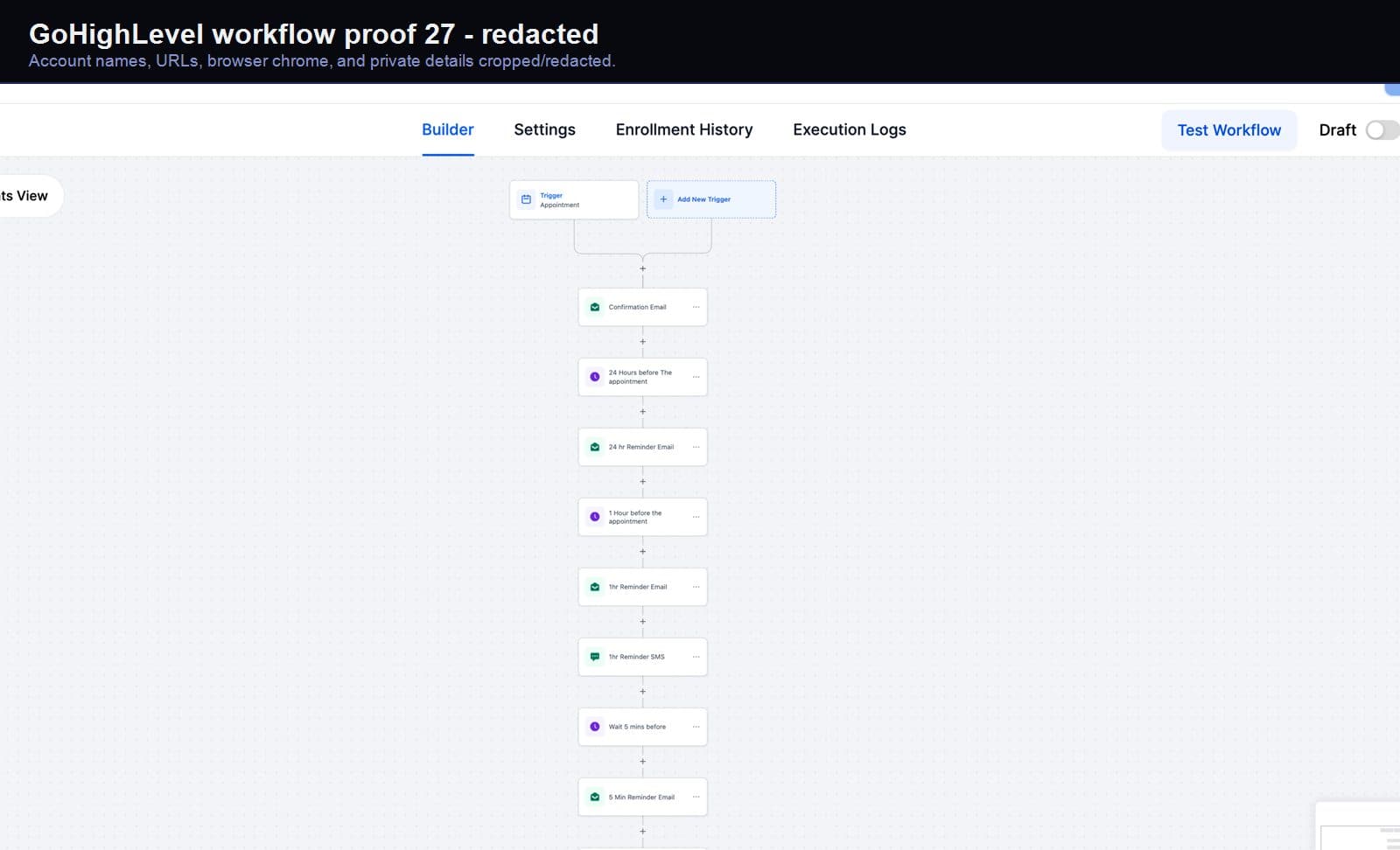Add a step below Wait 5 mins before
The image size is (1400, 850).
[643, 762]
